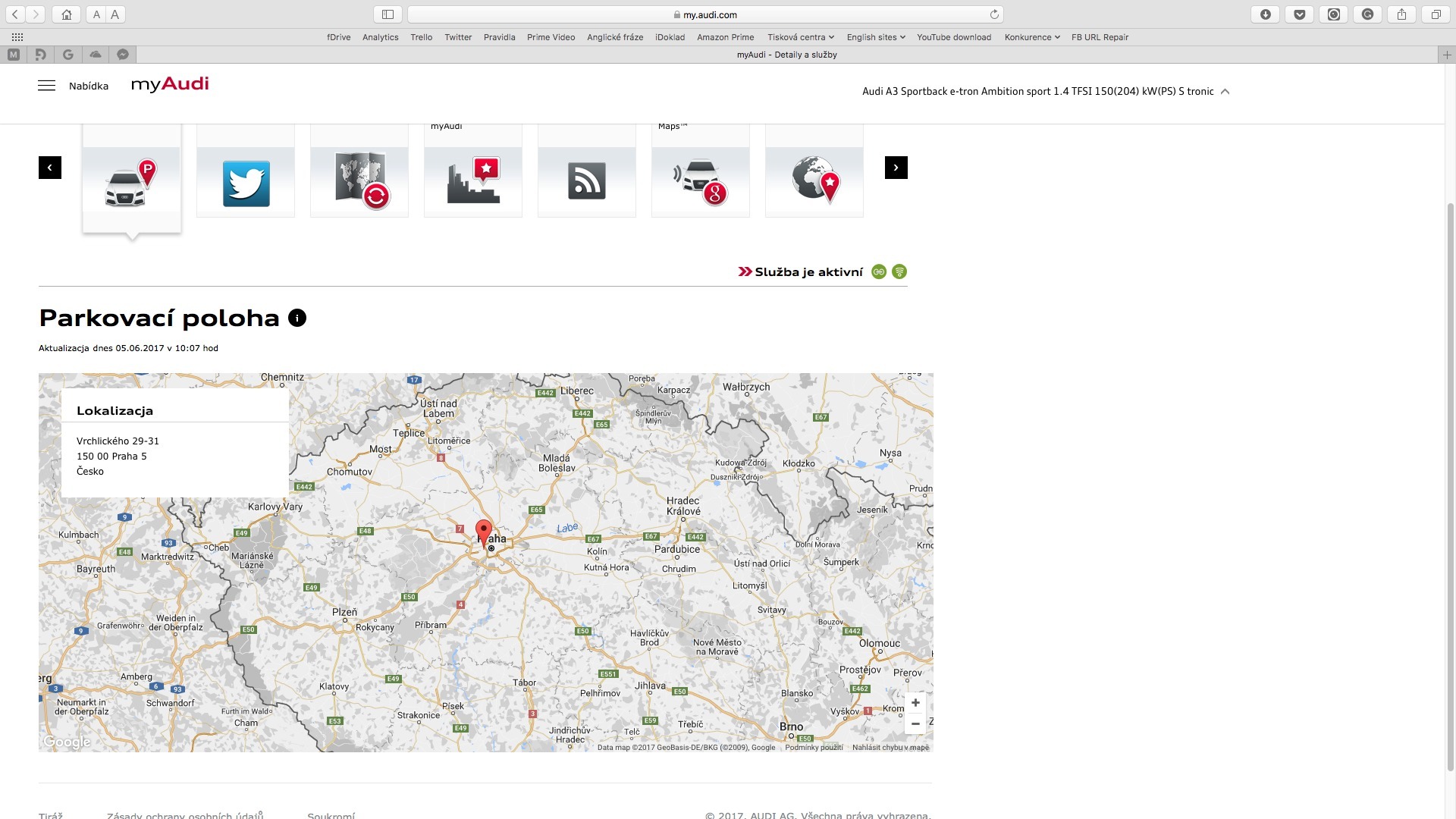Open the RSS news feed tile
1456x819 pixels.
[x=587, y=182]
